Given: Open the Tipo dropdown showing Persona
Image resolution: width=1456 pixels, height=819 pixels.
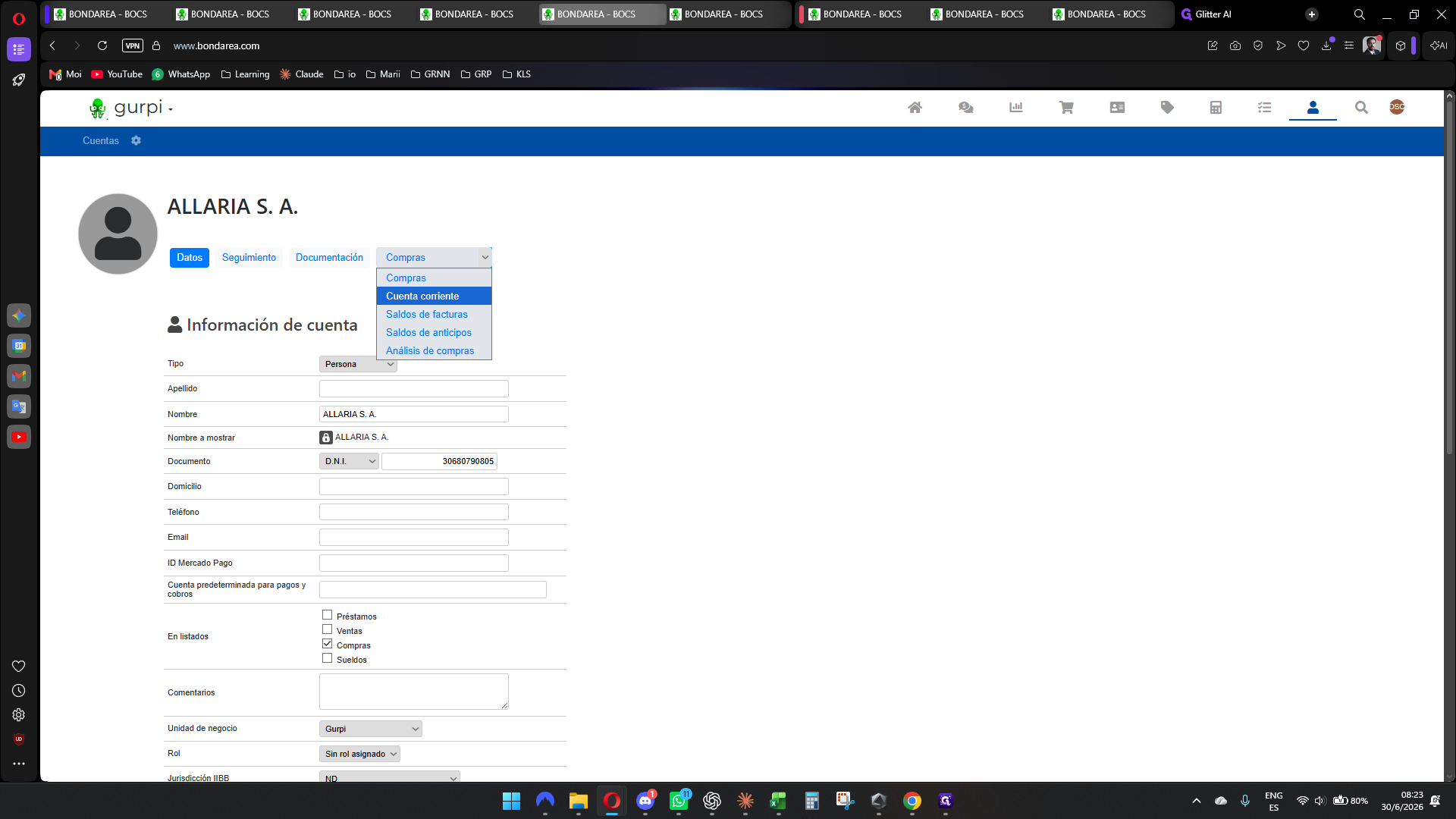Looking at the screenshot, I should click(x=358, y=365).
